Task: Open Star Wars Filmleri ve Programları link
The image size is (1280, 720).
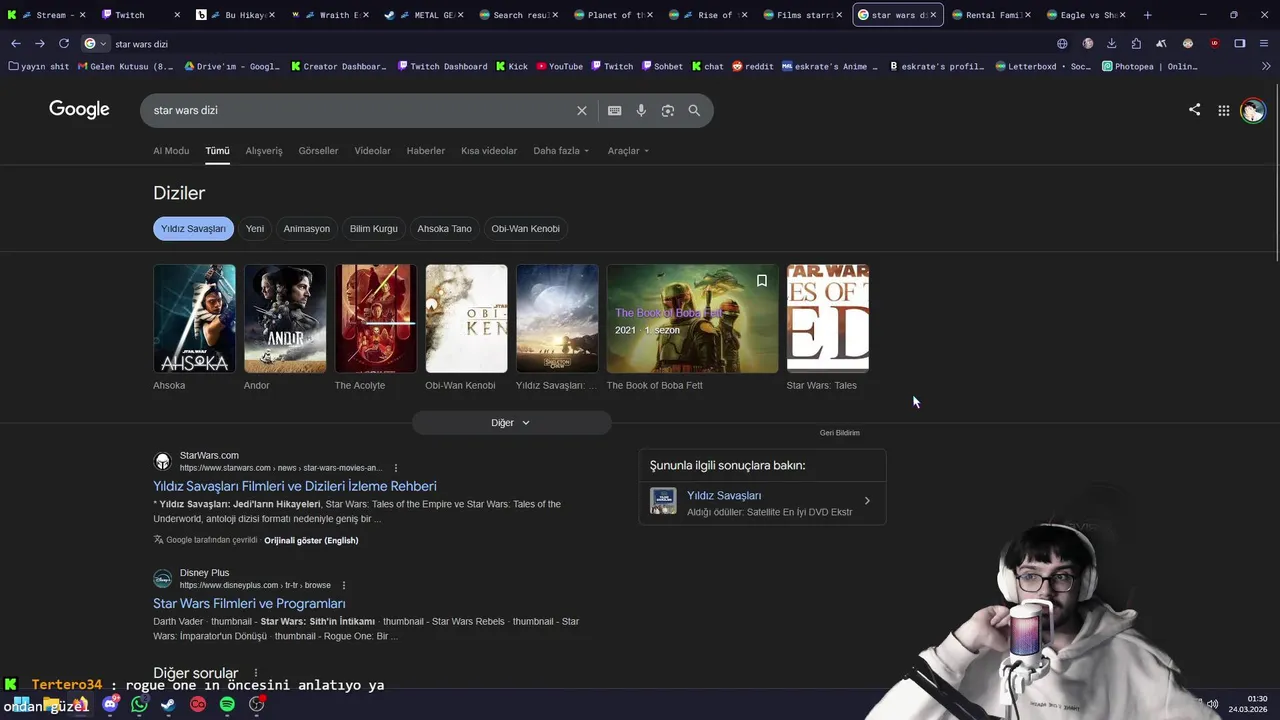Action: tap(249, 604)
